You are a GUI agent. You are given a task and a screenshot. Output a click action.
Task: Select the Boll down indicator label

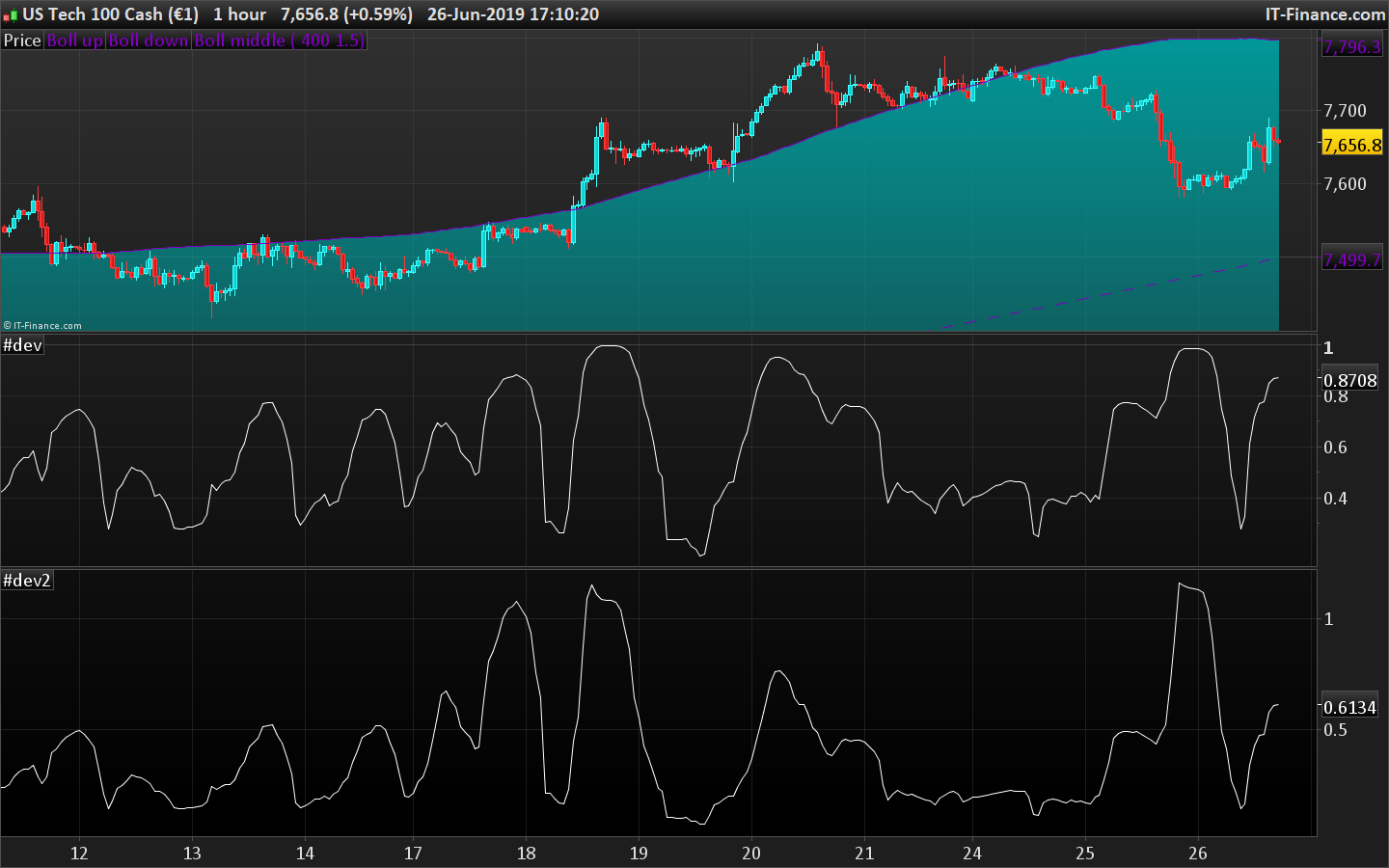(149, 41)
